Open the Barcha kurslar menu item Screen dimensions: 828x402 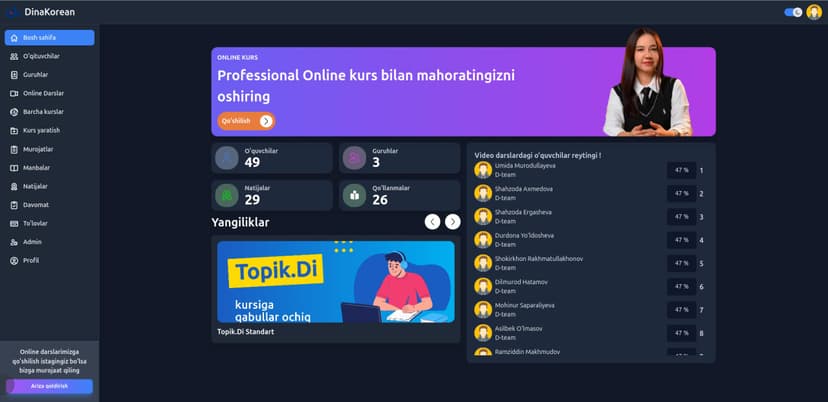click(x=43, y=112)
